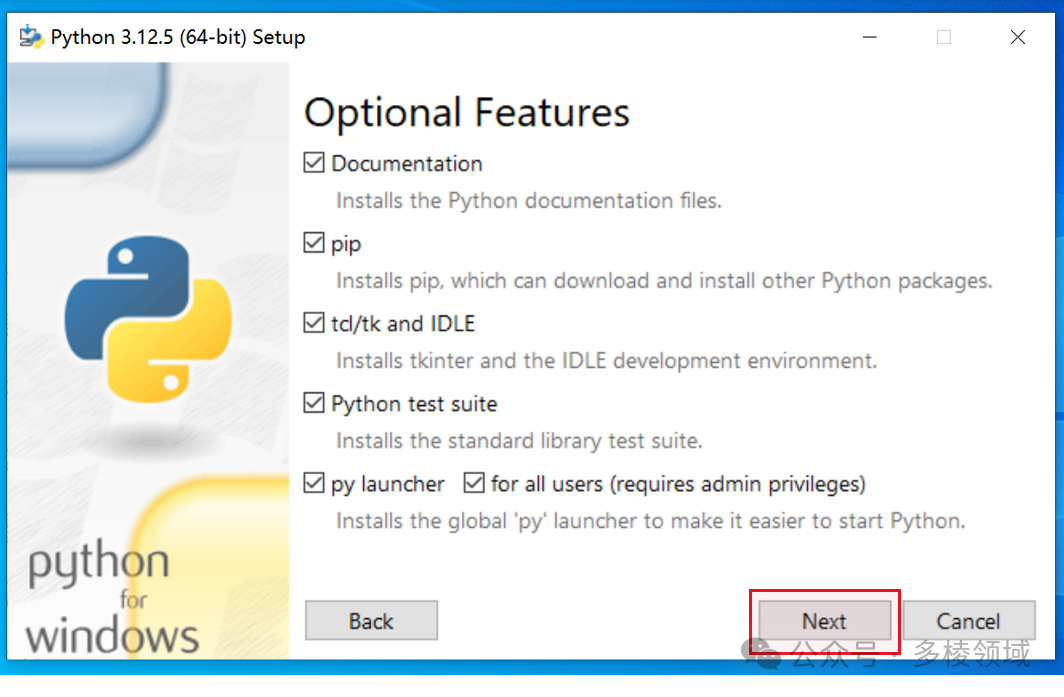Viewport: 1064px width, 697px height.
Task: Close the Python 3.12.5 Setup window
Action: click(1018, 37)
